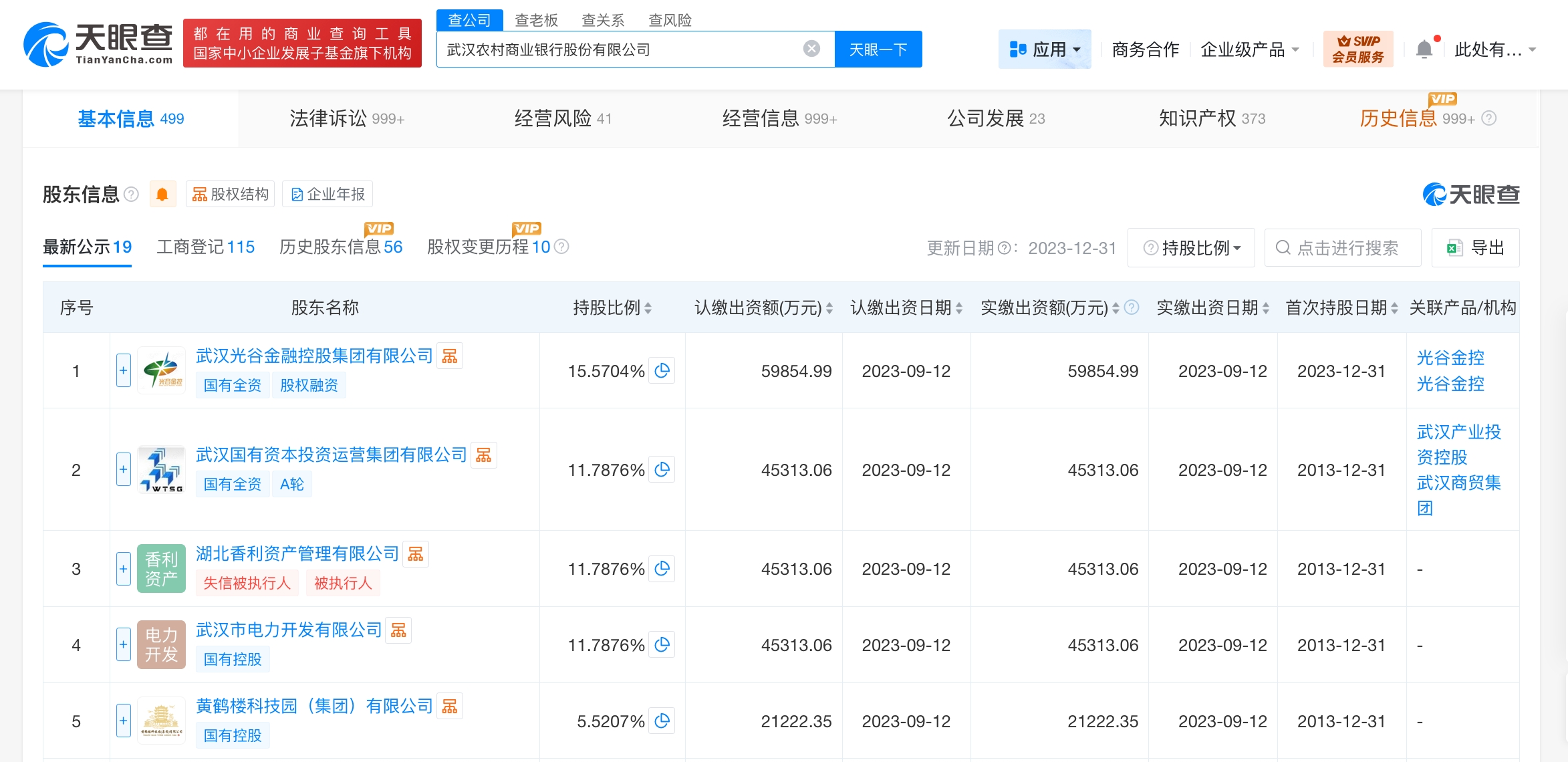Expand 企业级产品 dropdown in header
1568x762 pixels.
click(x=1249, y=49)
